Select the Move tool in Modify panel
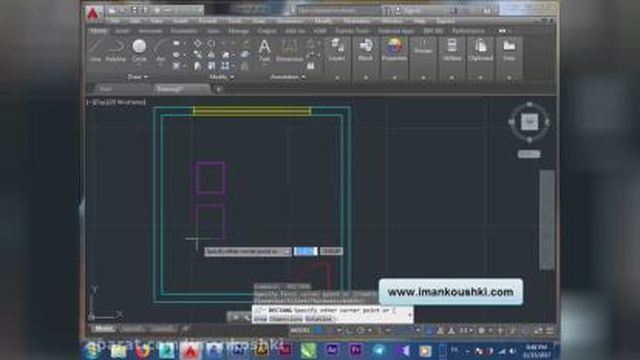 tap(198, 43)
